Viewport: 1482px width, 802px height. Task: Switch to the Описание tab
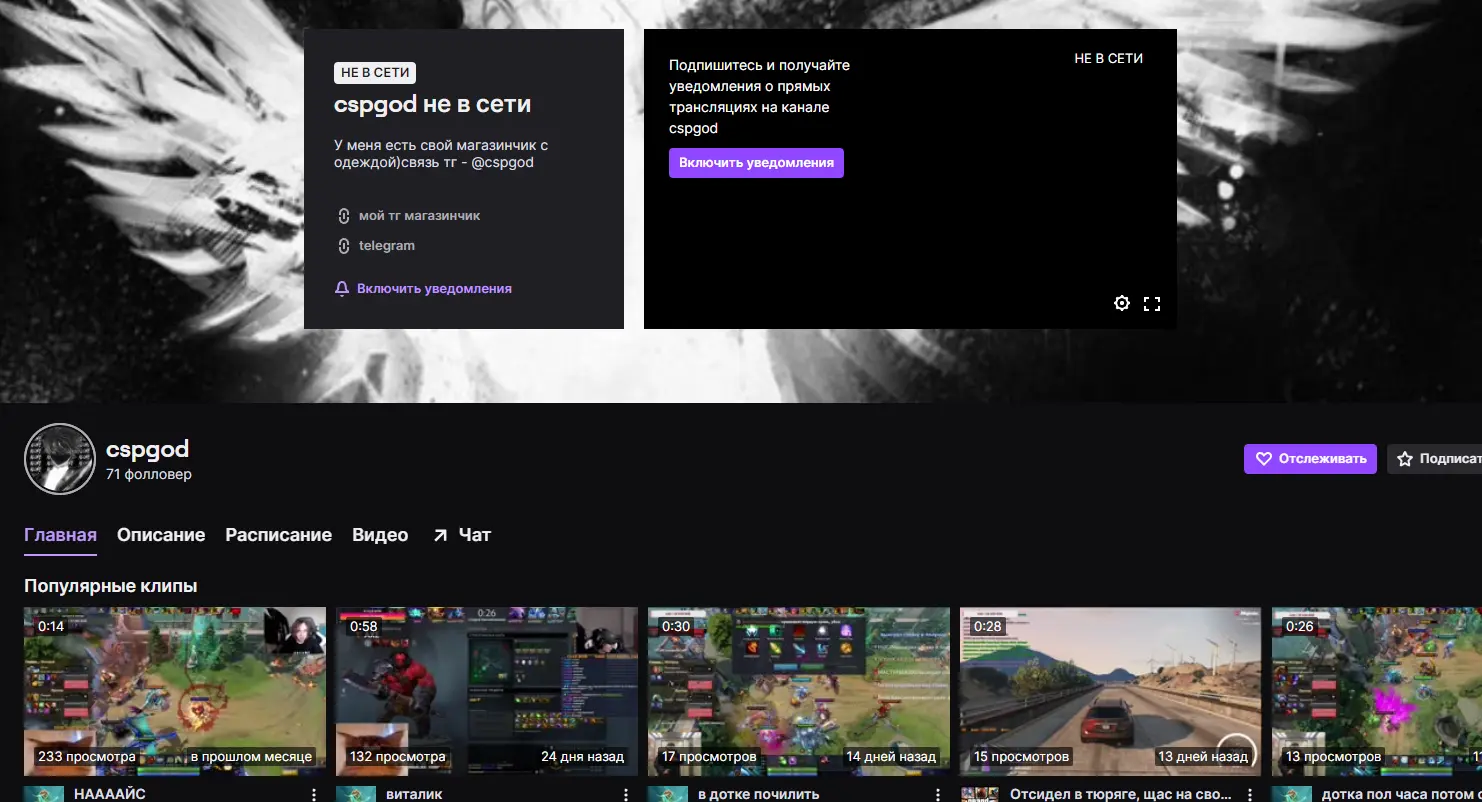[161, 535]
